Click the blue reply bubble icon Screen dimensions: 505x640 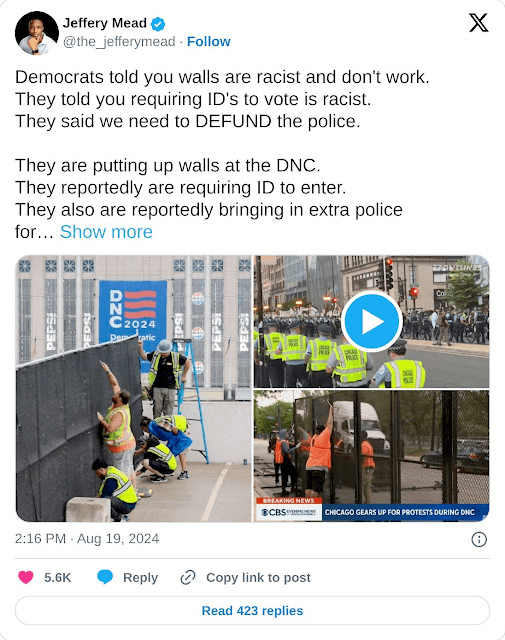105,577
